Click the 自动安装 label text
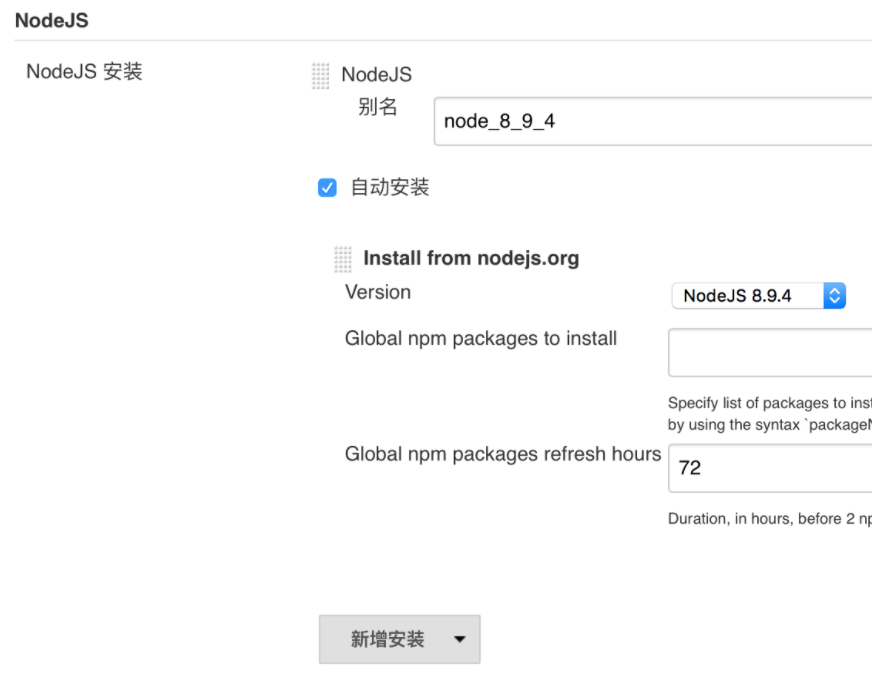 [x=390, y=187]
